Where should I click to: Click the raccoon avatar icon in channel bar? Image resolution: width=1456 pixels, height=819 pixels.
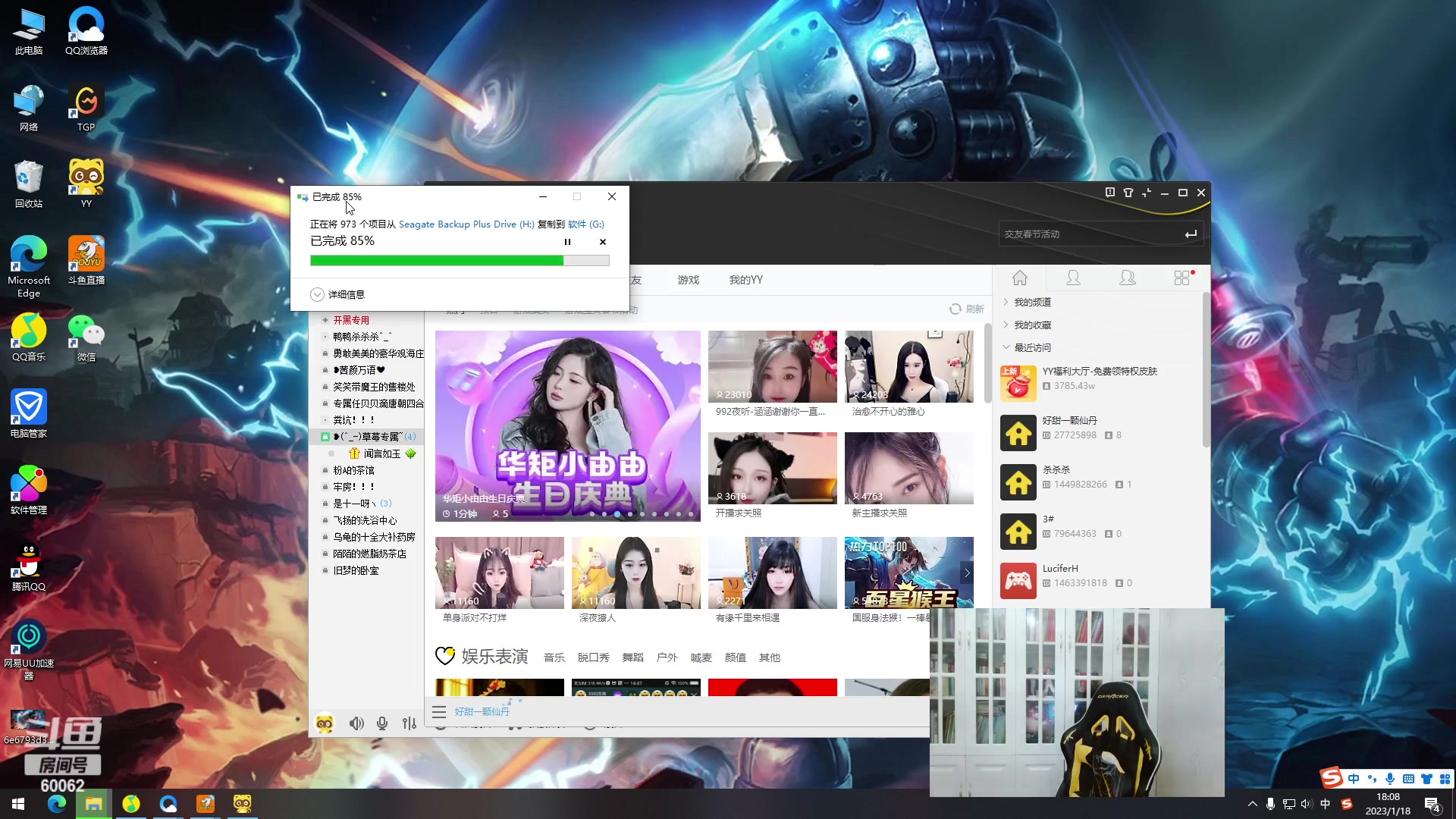(325, 723)
